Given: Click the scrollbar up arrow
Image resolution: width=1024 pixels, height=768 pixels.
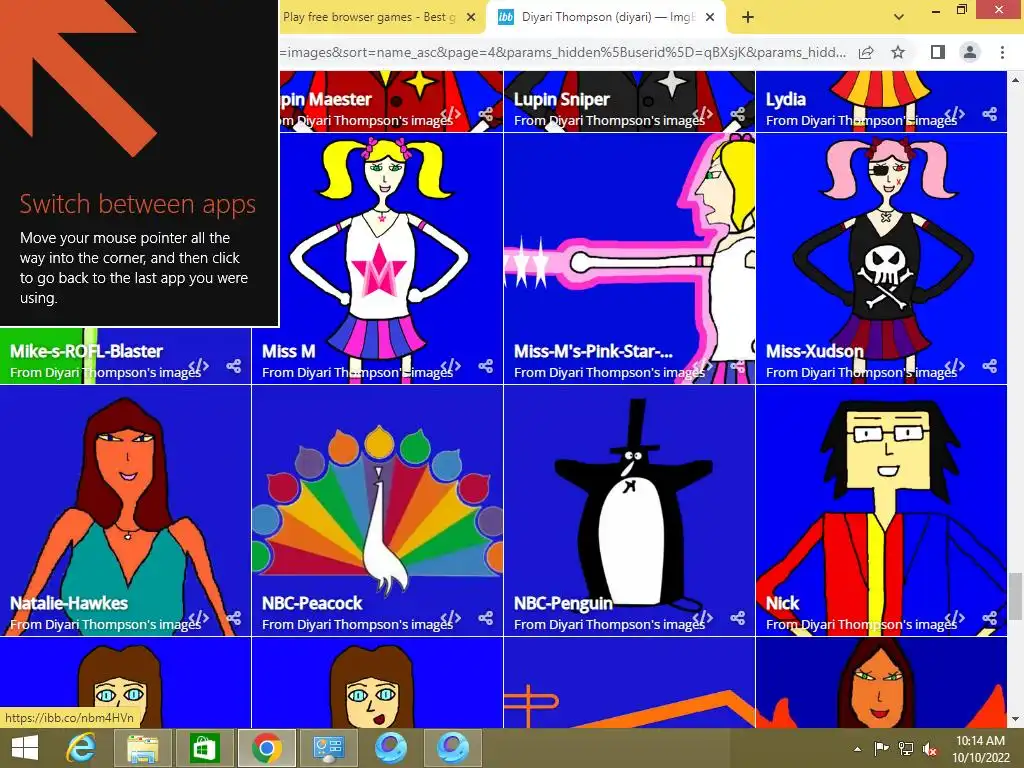Looking at the screenshot, I should pyautogui.click(x=1015, y=80).
